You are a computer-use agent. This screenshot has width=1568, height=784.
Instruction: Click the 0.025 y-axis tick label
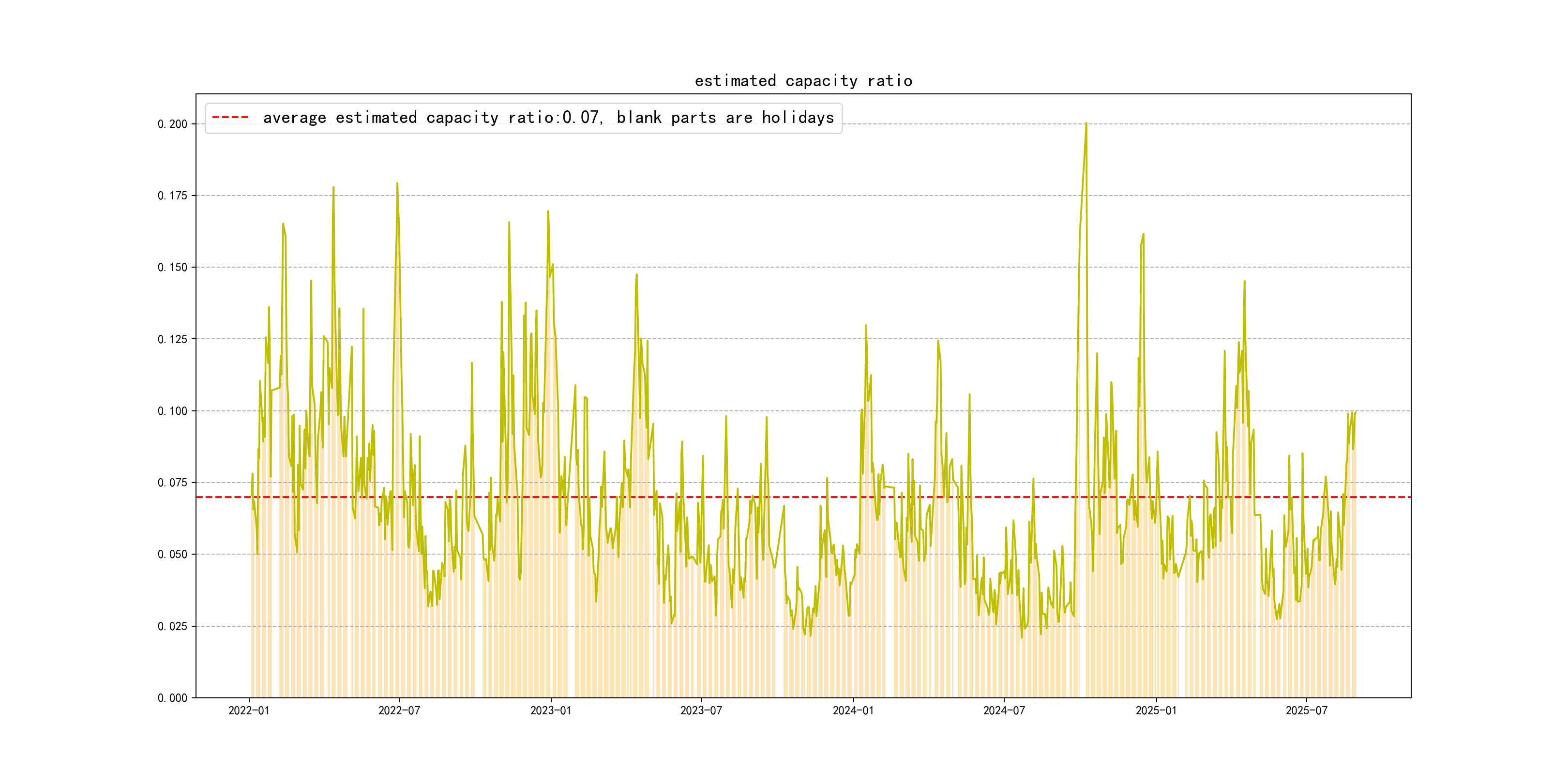click(x=172, y=626)
